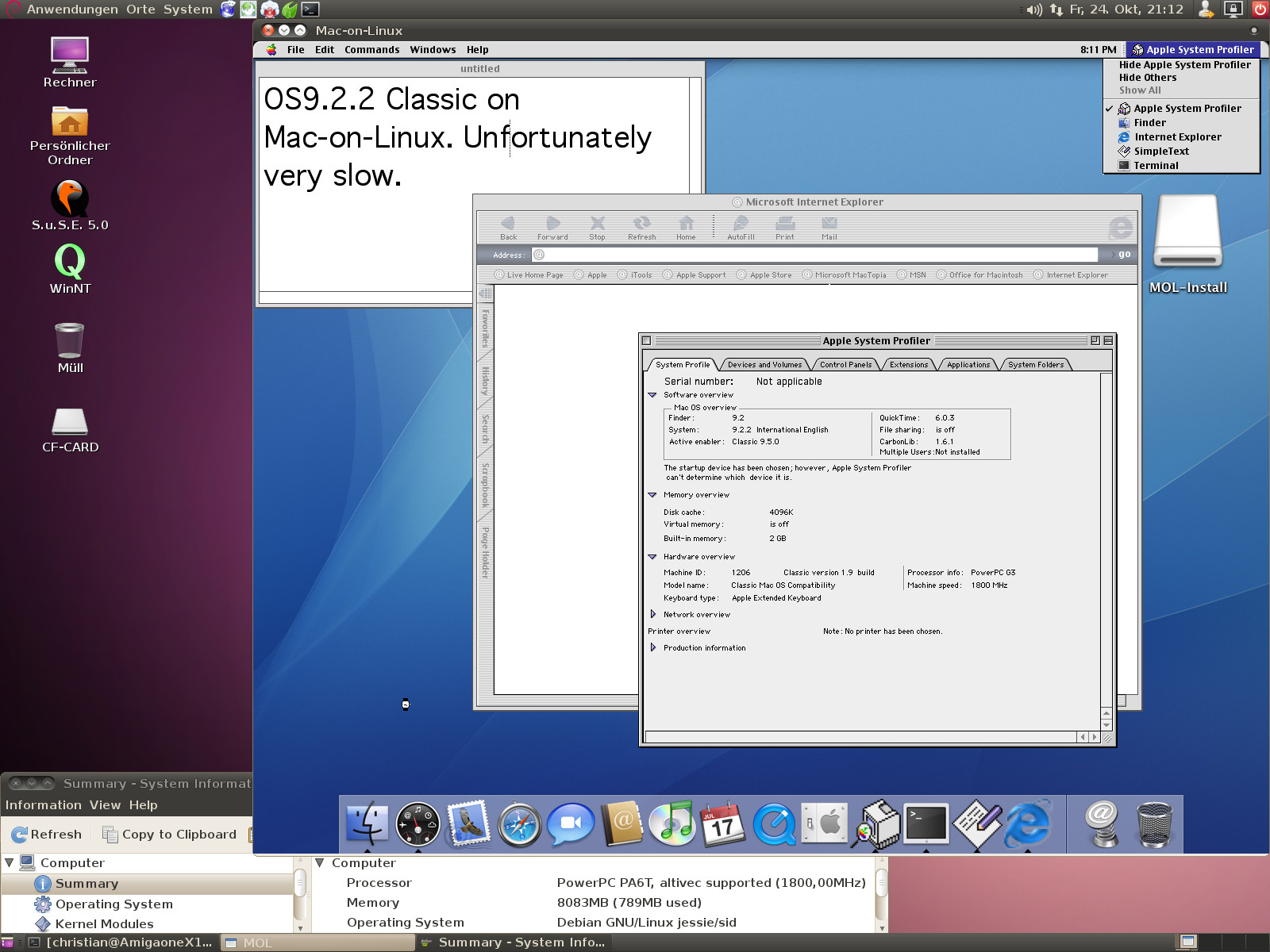
Task: Open the dock Trash icon
Action: tap(1153, 824)
